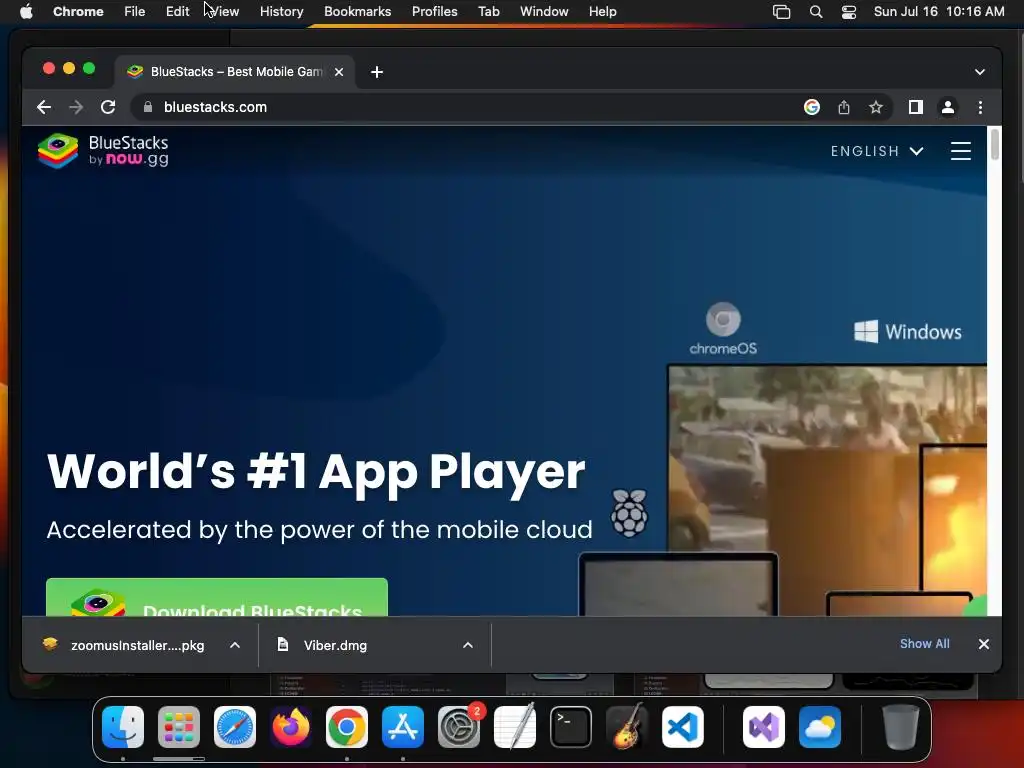Launch Firefox from the Dock
This screenshot has width=1024, height=768.
pos(291,727)
